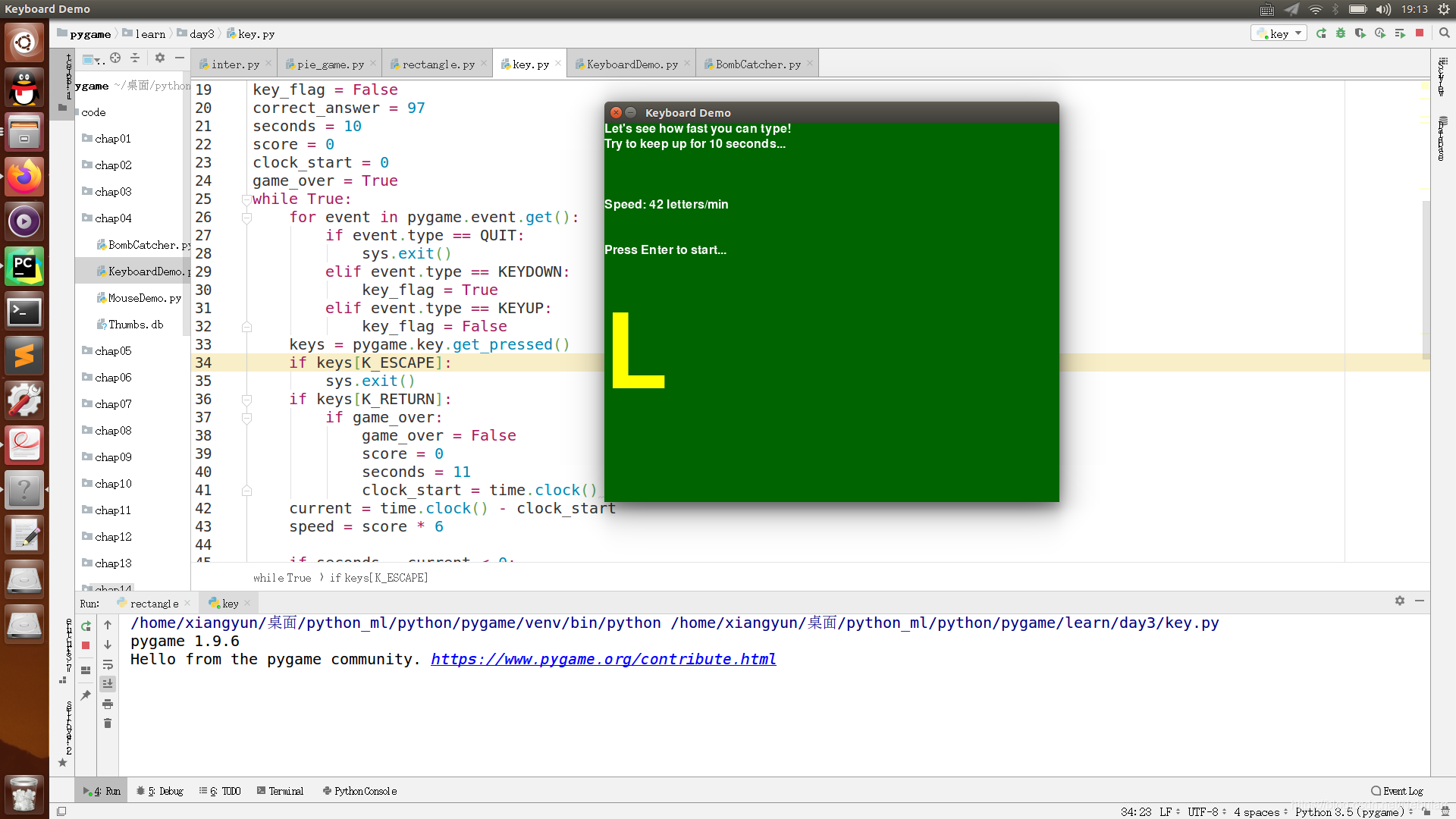Change 4 spaces indent setting
The height and width of the screenshot is (819, 1456).
coord(1260,811)
